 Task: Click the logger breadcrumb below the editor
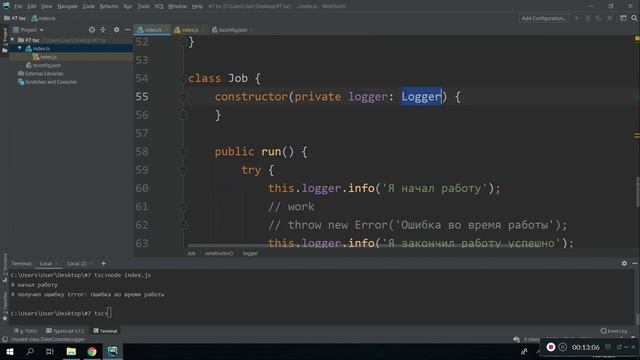[250, 253]
